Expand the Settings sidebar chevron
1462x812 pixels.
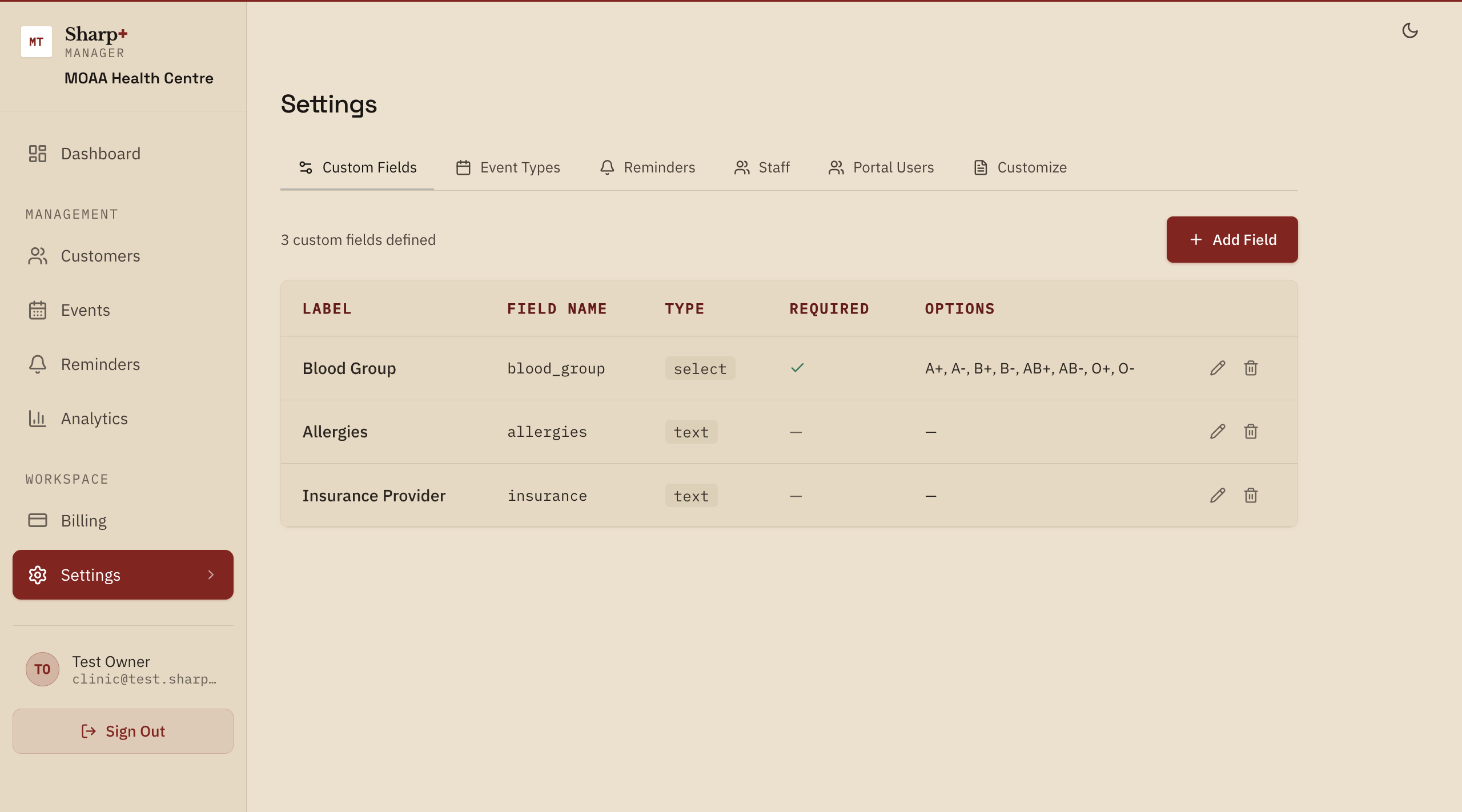211,575
